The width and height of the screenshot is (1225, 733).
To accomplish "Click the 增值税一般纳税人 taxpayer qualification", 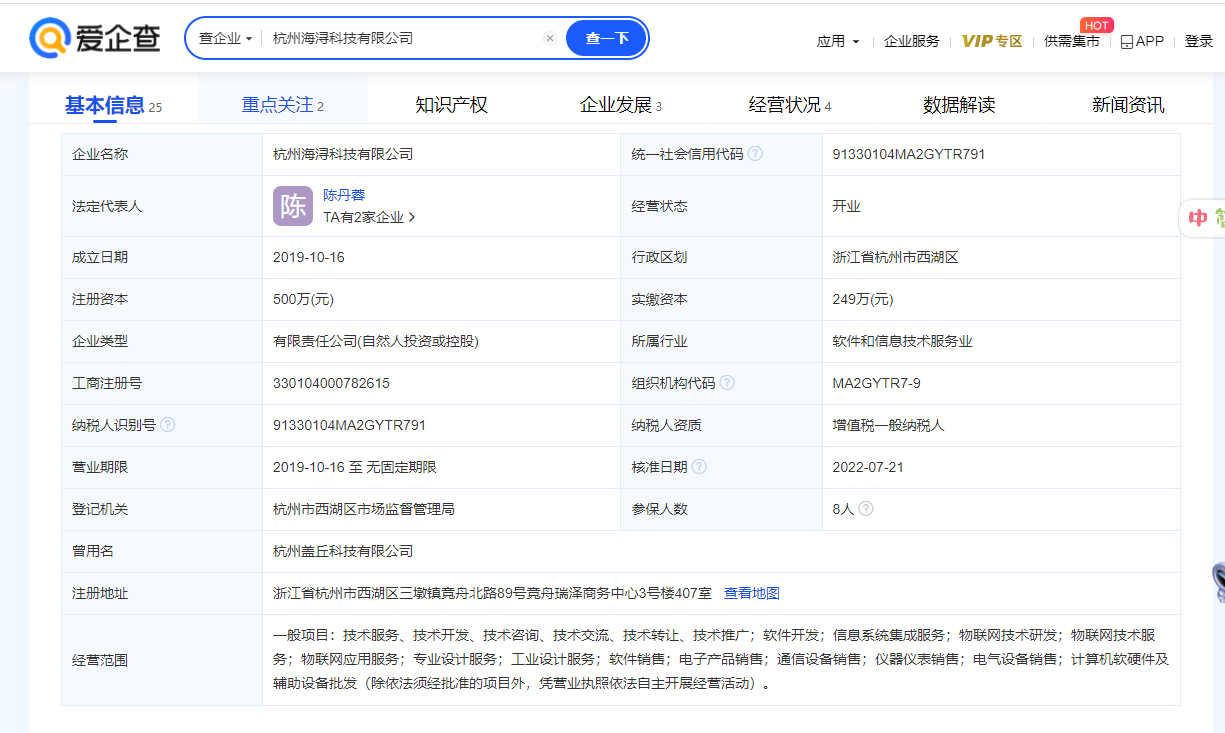I will coord(889,425).
